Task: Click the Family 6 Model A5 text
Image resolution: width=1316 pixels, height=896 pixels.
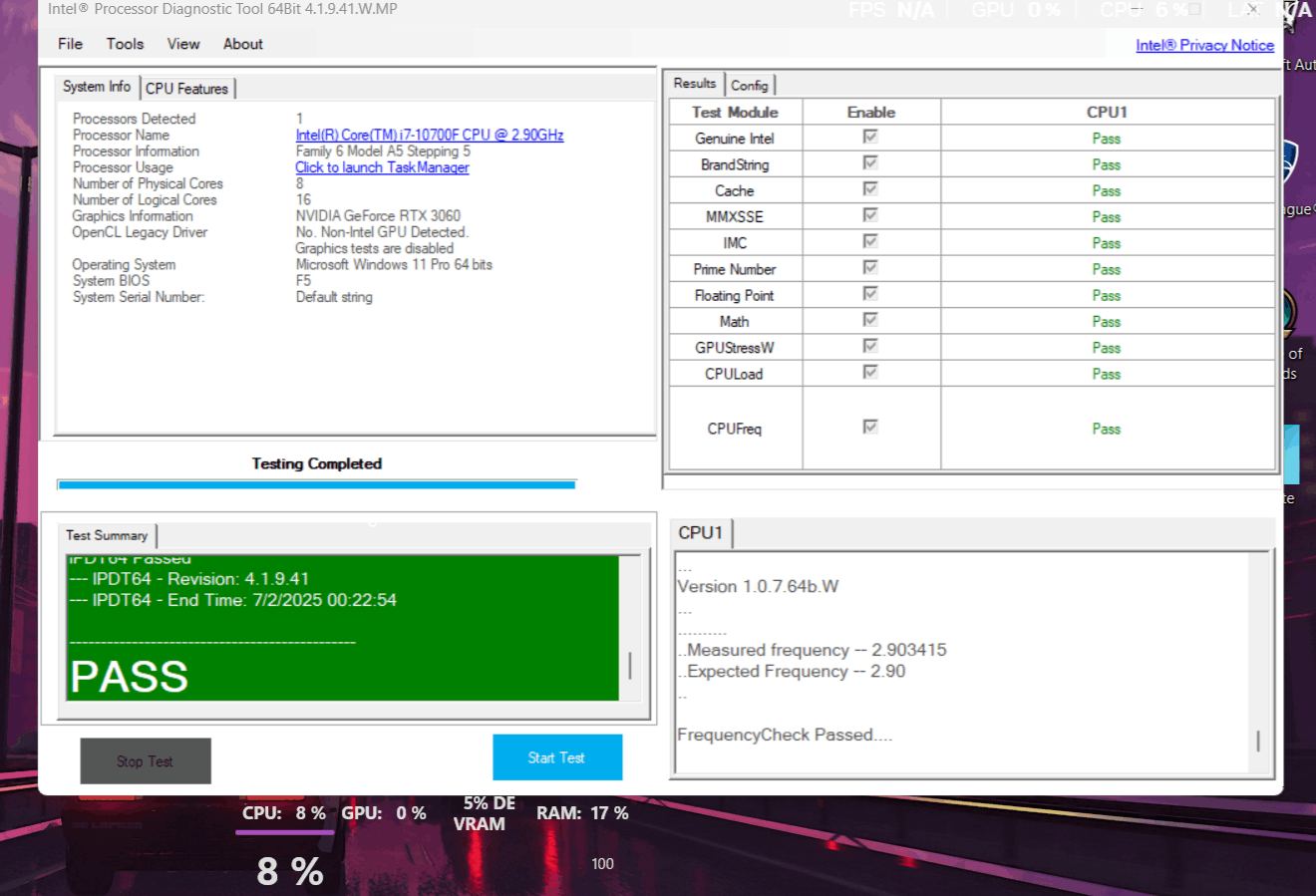Action: pos(383,151)
